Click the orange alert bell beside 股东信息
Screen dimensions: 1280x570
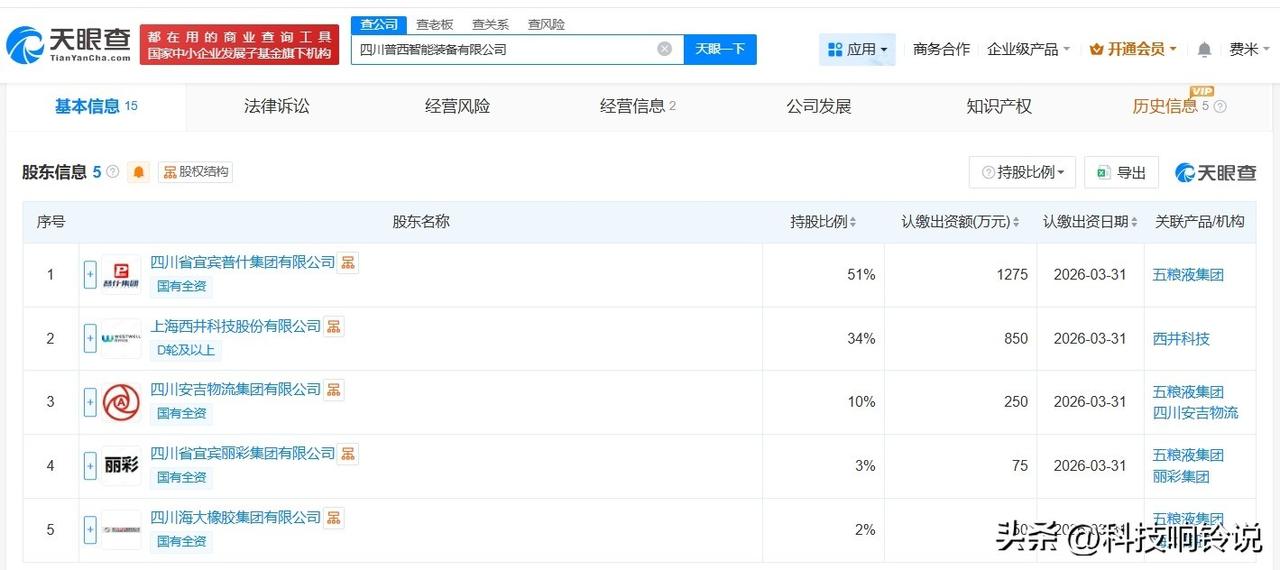[139, 172]
